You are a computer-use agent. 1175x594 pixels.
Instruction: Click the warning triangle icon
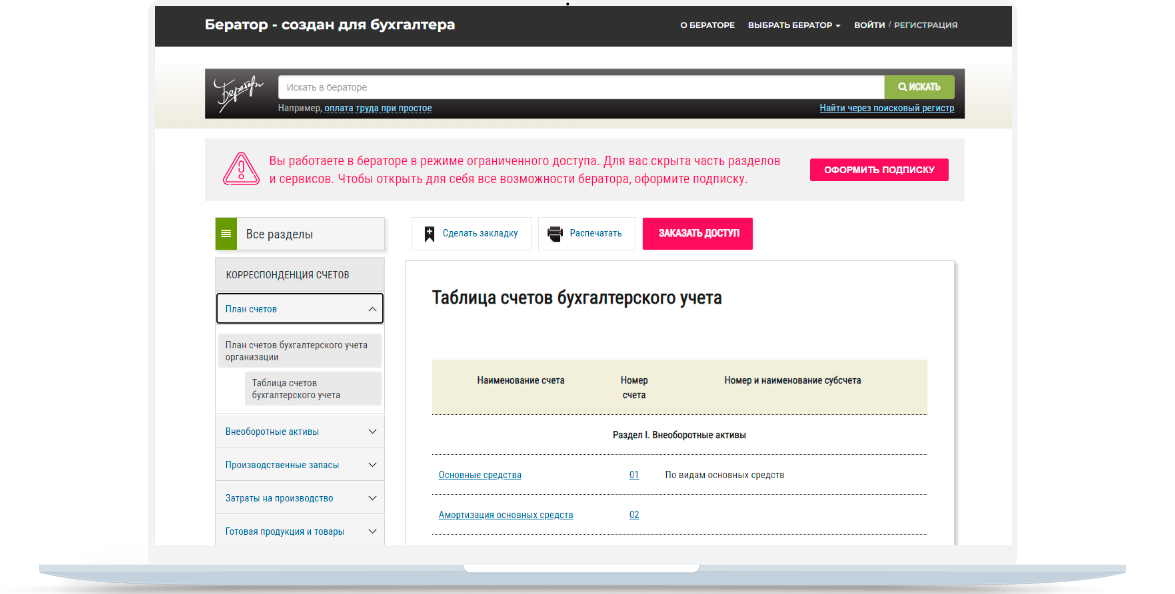[241, 169]
